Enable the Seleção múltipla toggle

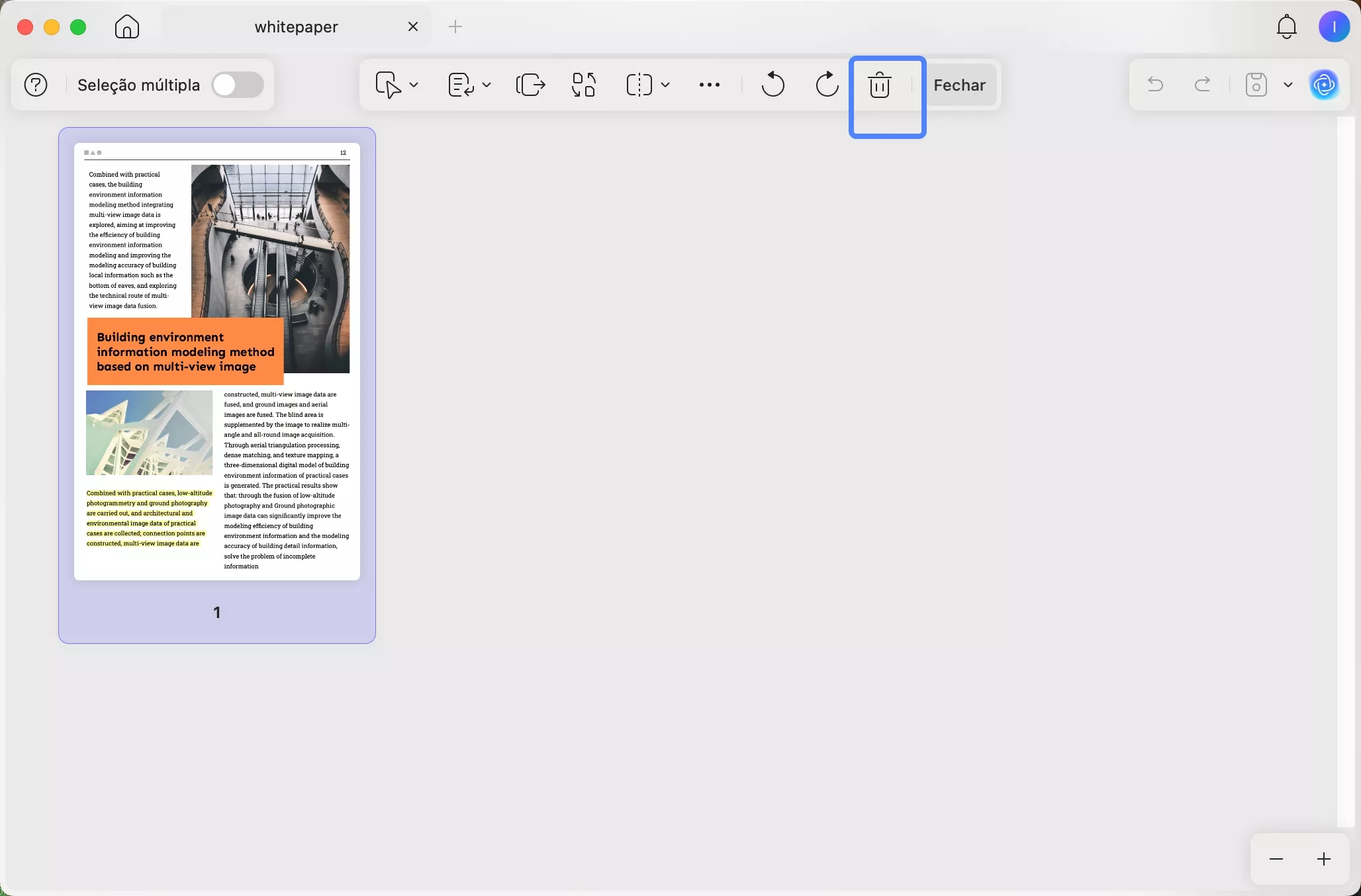tap(238, 85)
